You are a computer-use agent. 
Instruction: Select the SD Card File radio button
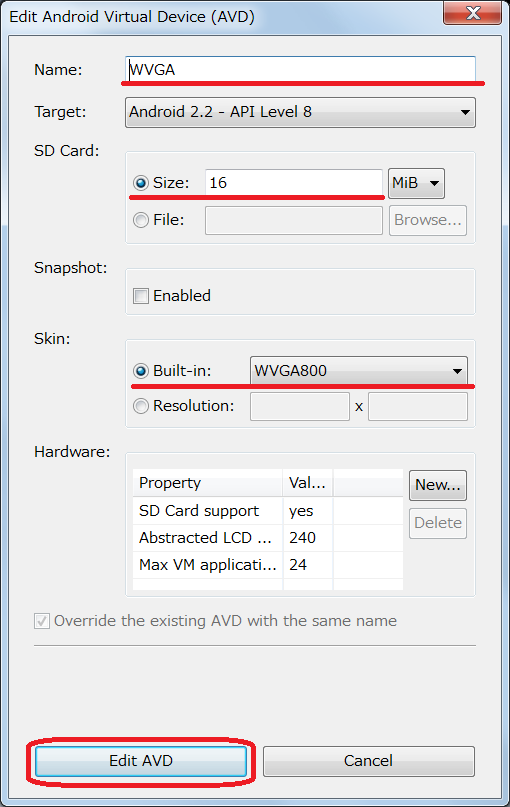(x=140, y=220)
